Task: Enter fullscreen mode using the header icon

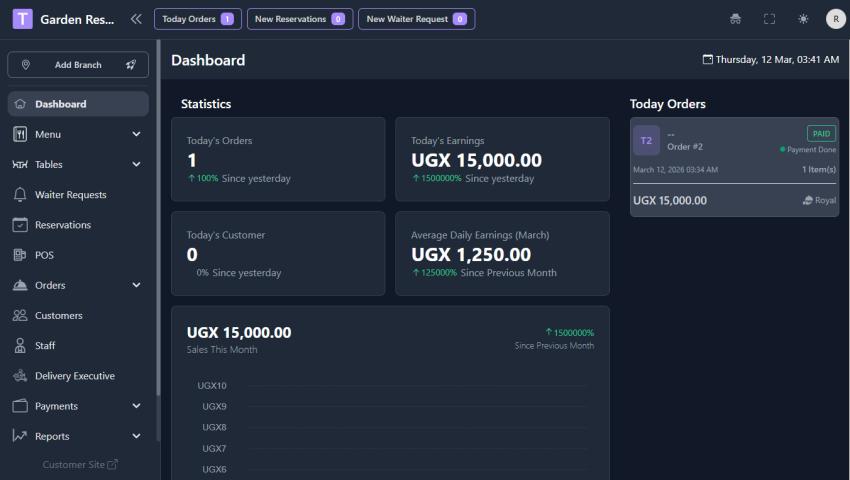Action: pos(769,19)
